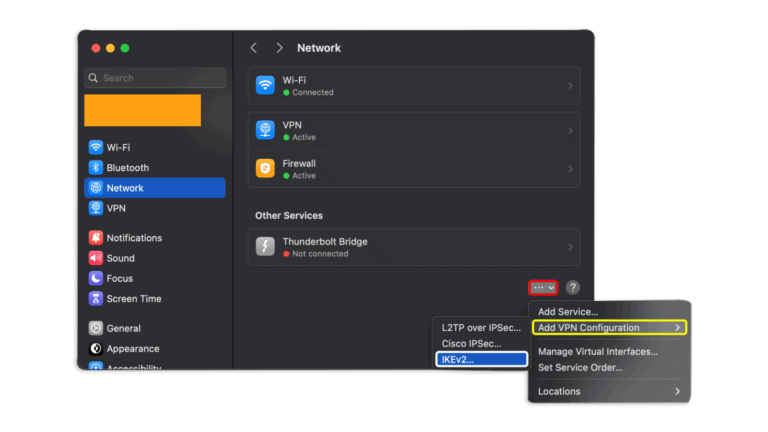Select Cisco IPSec... option
This screenshot has height=432, width=768.
471,344
